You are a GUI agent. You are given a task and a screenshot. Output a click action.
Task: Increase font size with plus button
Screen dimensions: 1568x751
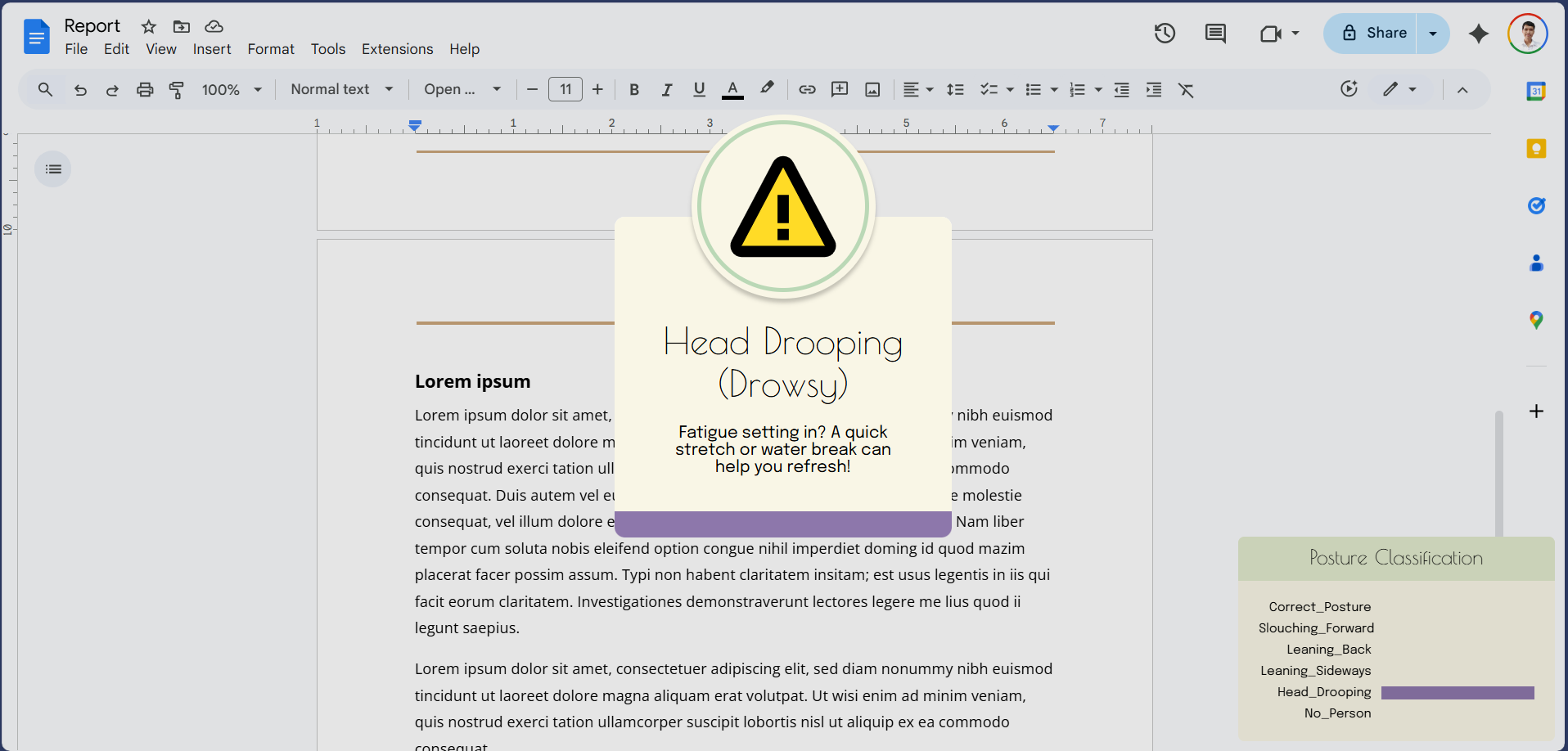(597, 89)
